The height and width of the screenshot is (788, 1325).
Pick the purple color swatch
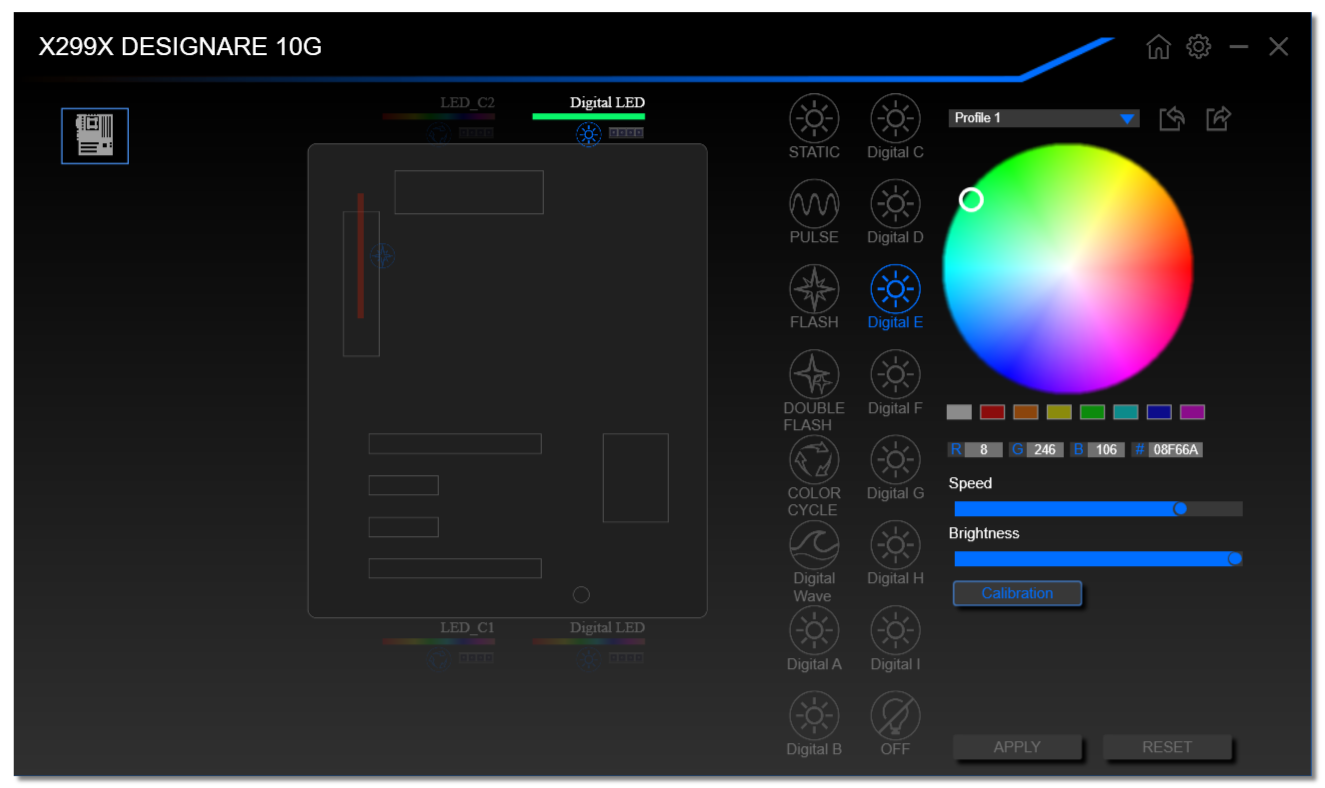pyautogui.click(x=1192, y=412)
